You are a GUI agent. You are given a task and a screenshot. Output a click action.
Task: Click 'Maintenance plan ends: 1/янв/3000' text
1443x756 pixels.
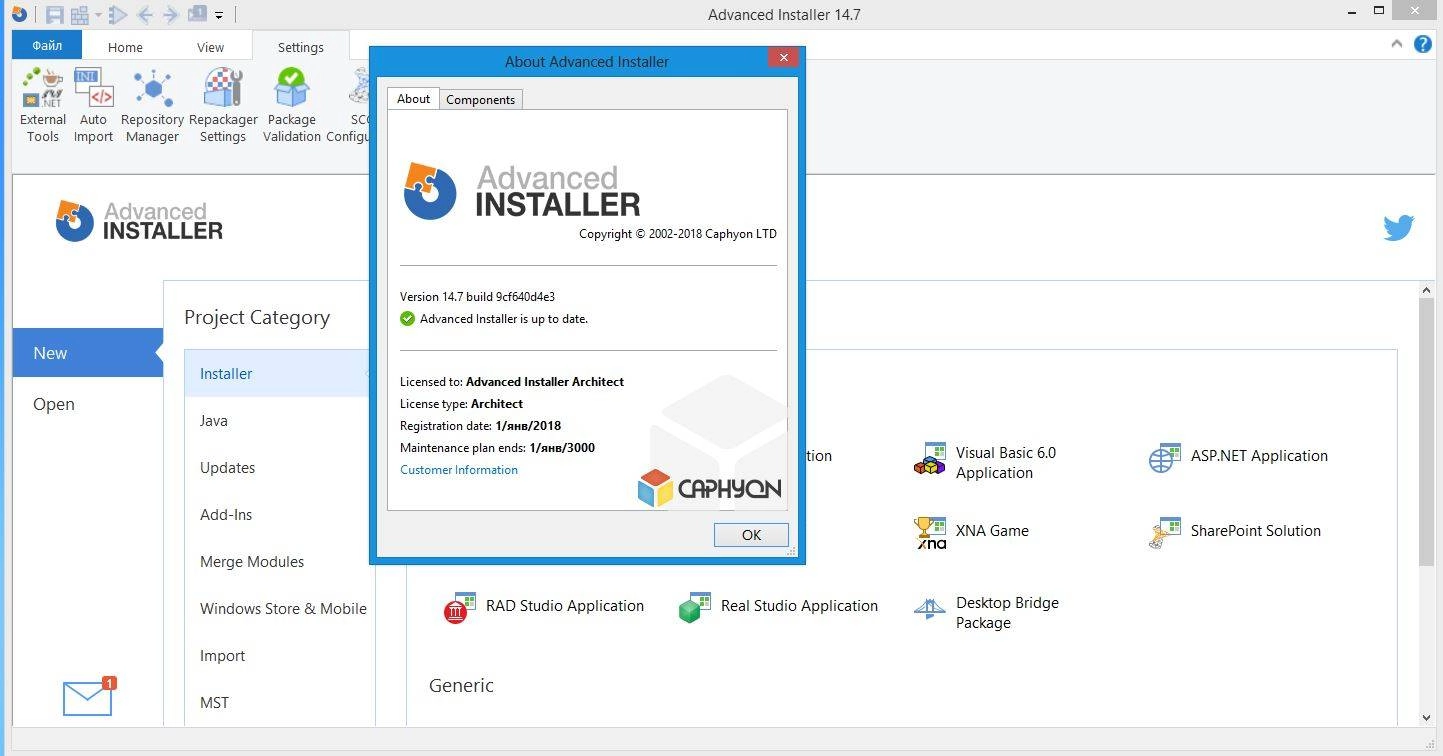[497, 448]
